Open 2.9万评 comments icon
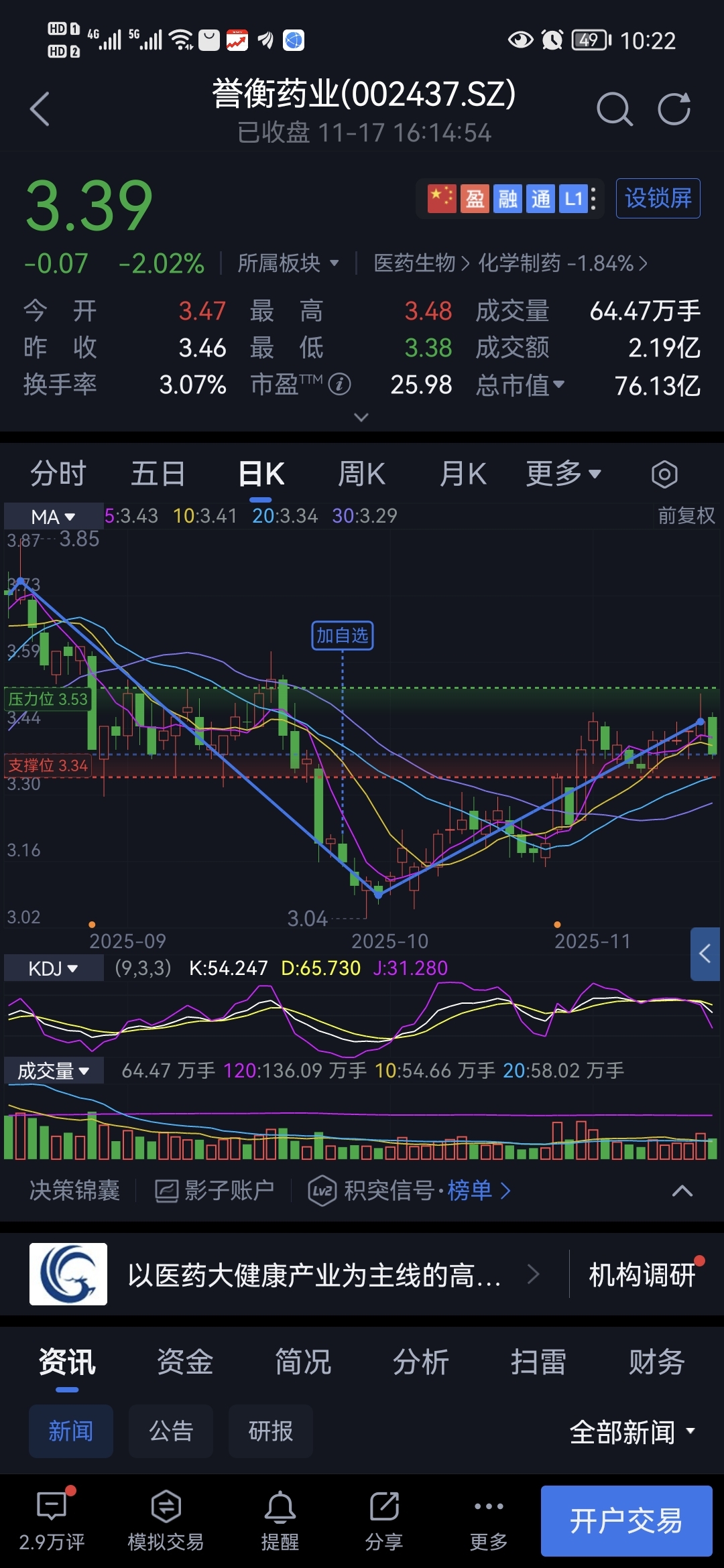This screenshot has width=724, height=1568. (52, 1521)
